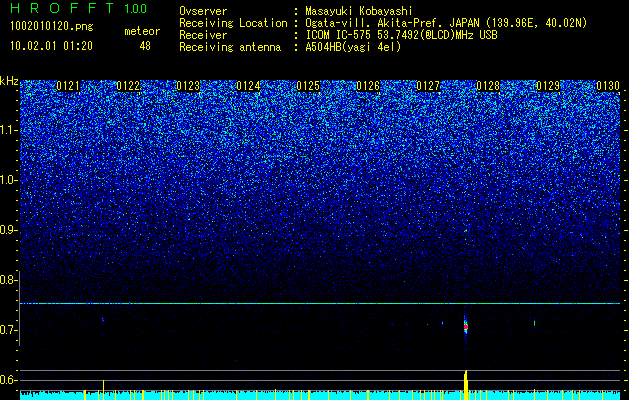Select the 0123 time label
629x400 pixels.
point(188,86)
